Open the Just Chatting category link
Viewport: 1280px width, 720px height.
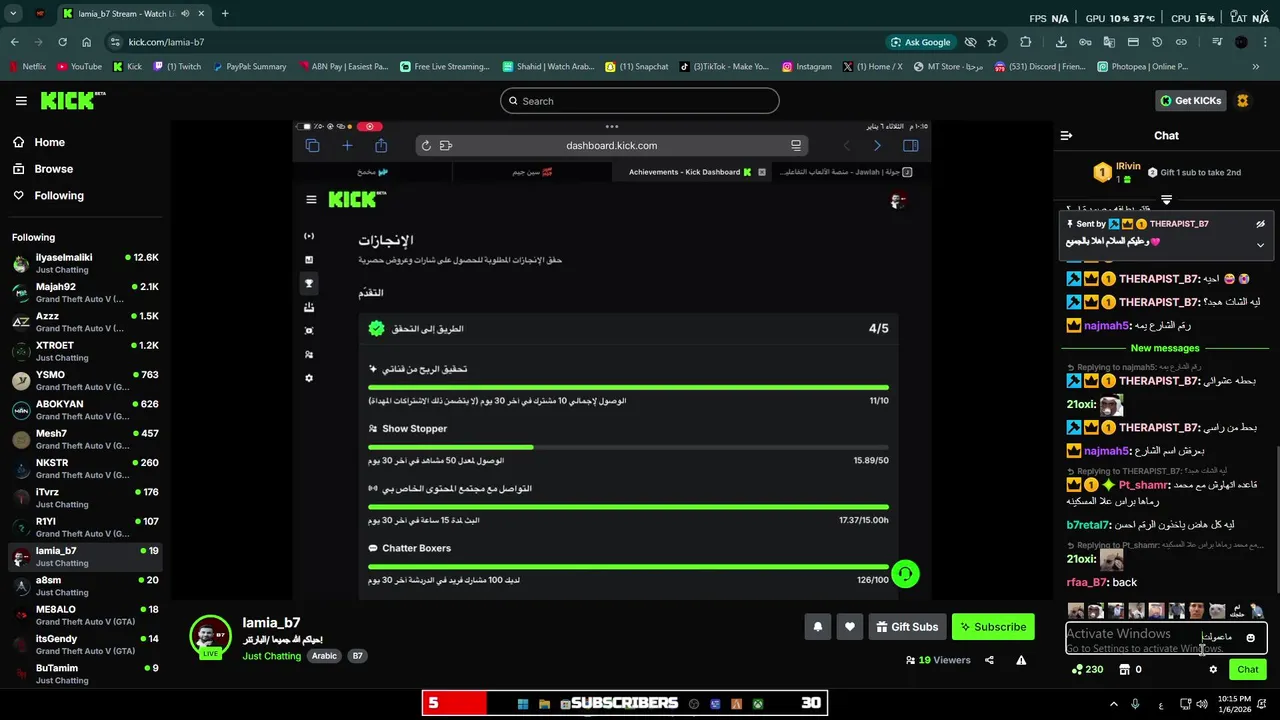click(x=271, y=656)
